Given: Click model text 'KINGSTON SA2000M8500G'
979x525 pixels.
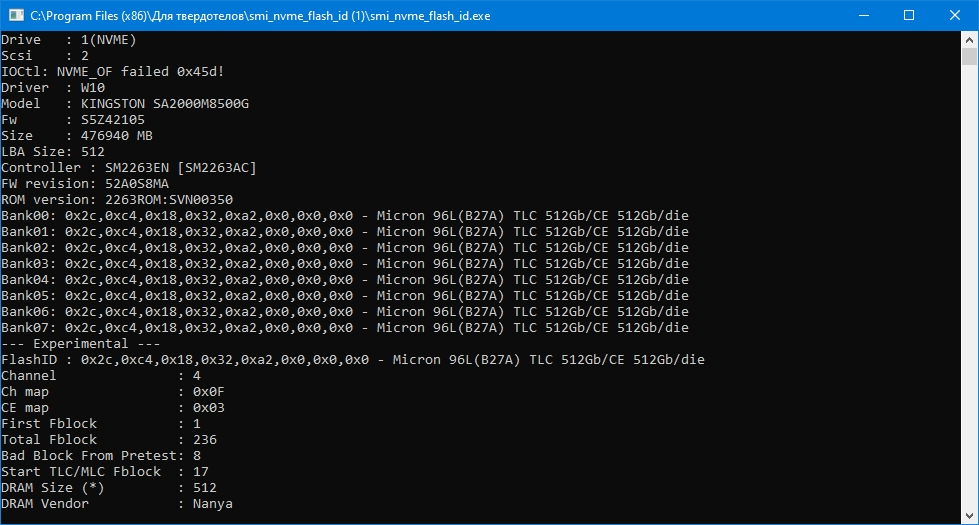Looking at the screenshot, I should tap(165, 104).
